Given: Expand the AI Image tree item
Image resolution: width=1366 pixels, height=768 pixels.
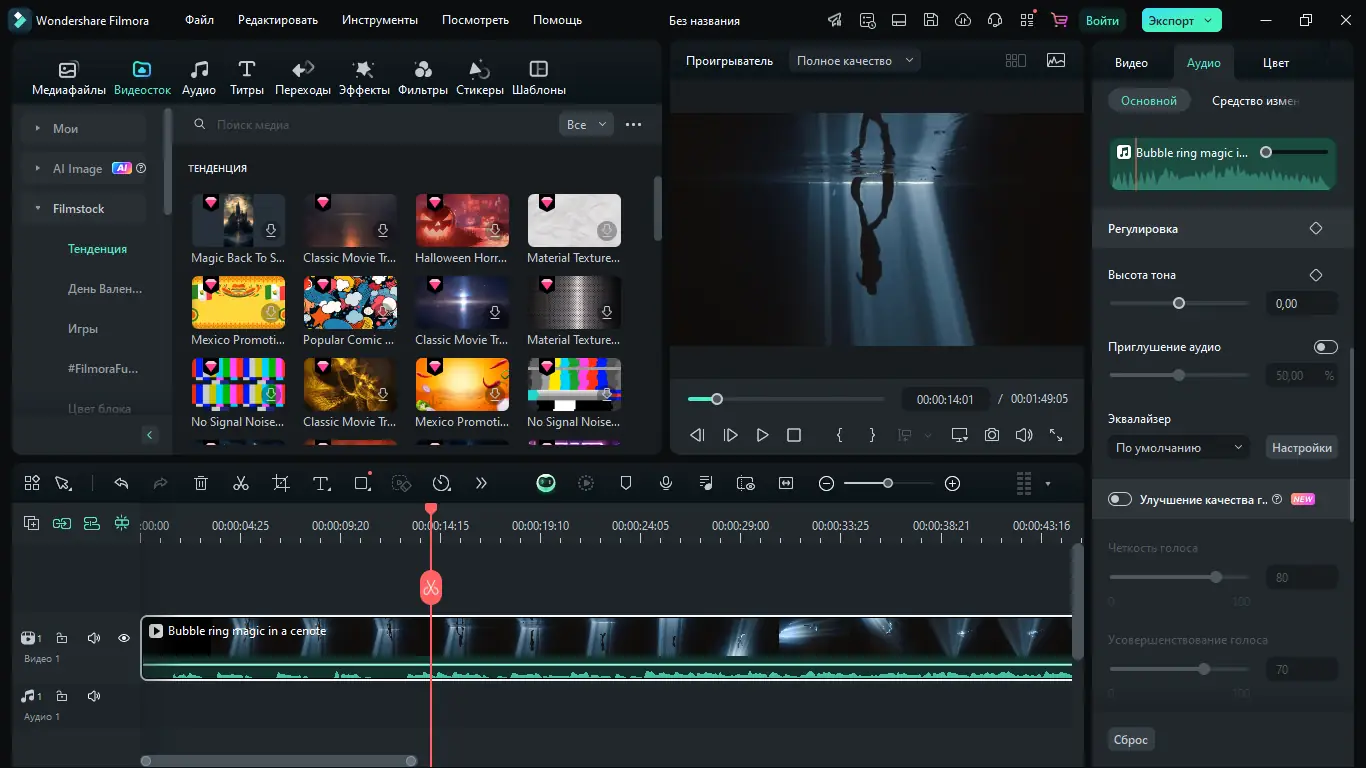Looking at the screenshot, I should click(x=38, y=169).
